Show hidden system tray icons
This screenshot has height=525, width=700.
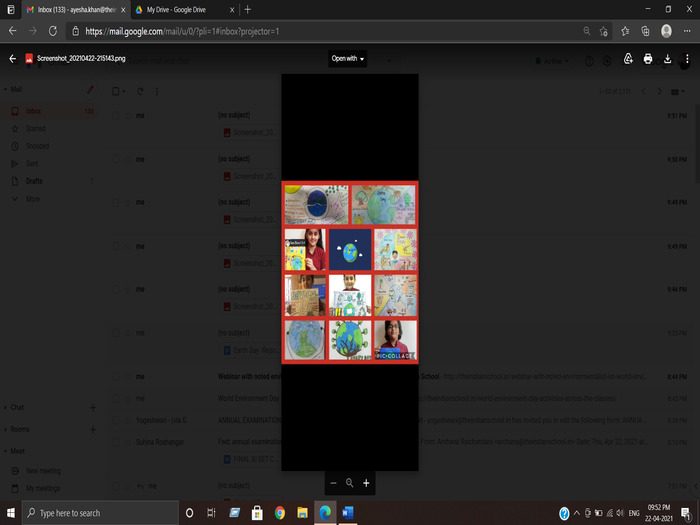click(x=577, y=513)
